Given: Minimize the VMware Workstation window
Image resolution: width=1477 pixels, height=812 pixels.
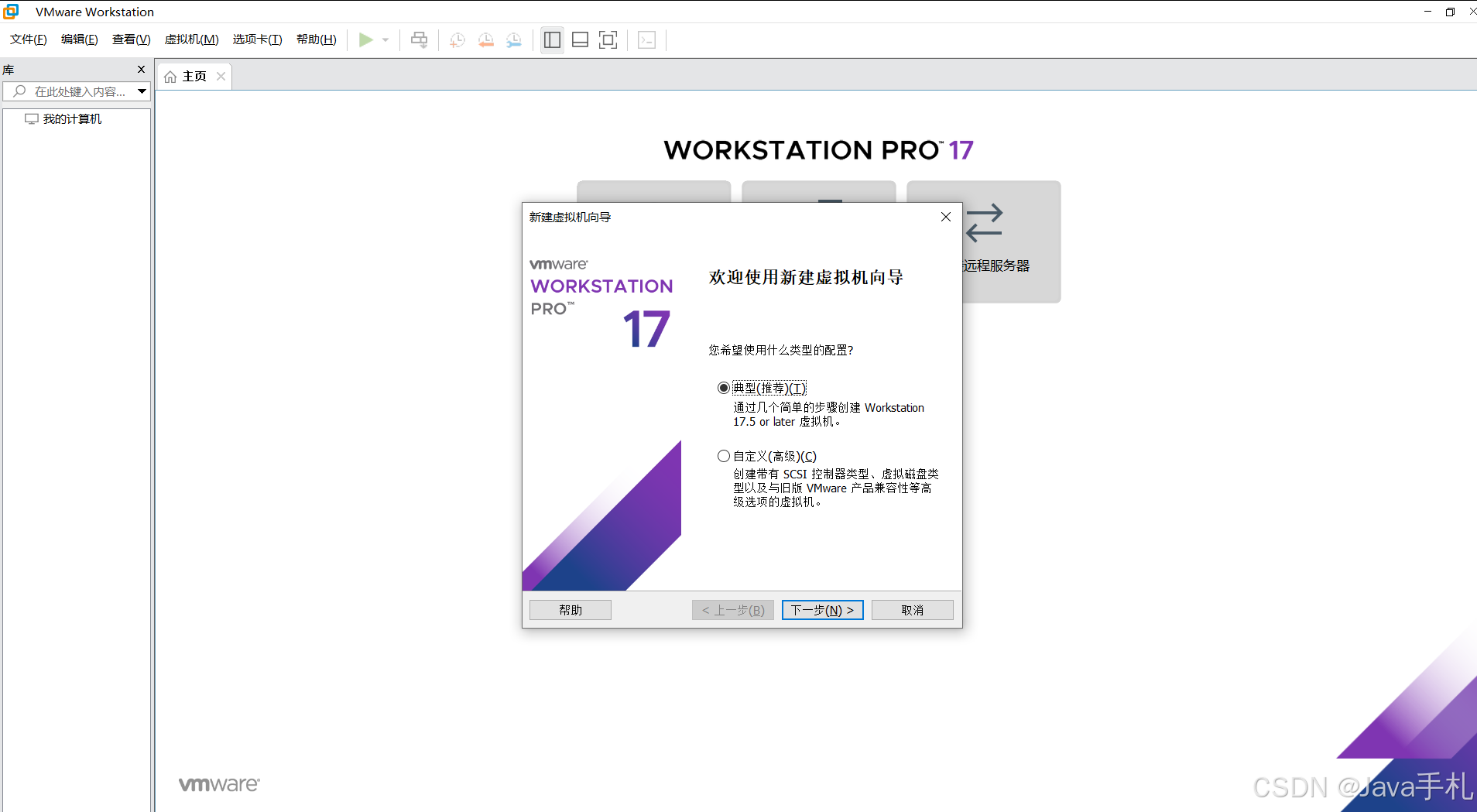Looking at the screenshot, I should 1428,12.
